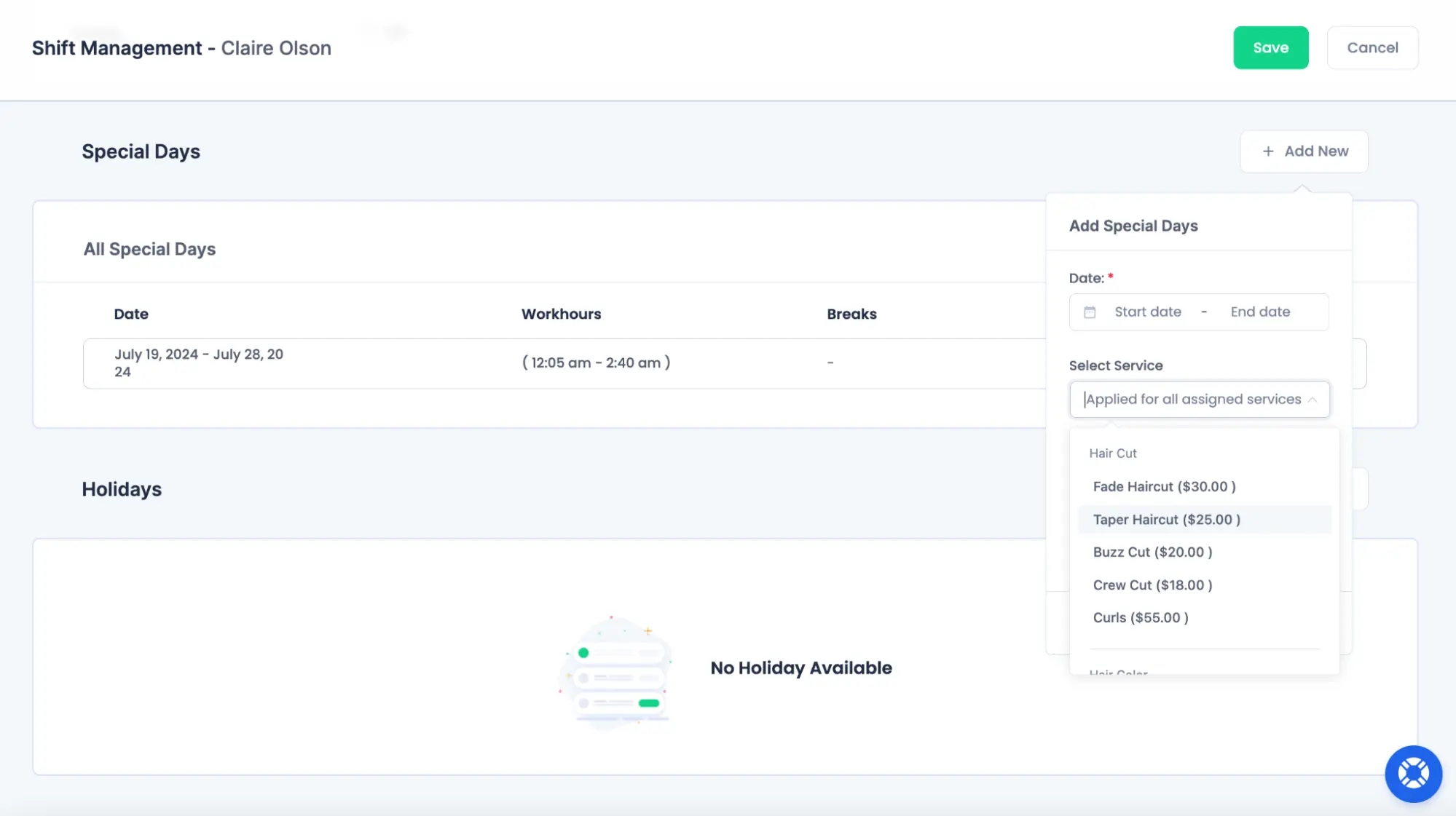Select Fade Haircut ($30.00)

(x=1162, y=486)
